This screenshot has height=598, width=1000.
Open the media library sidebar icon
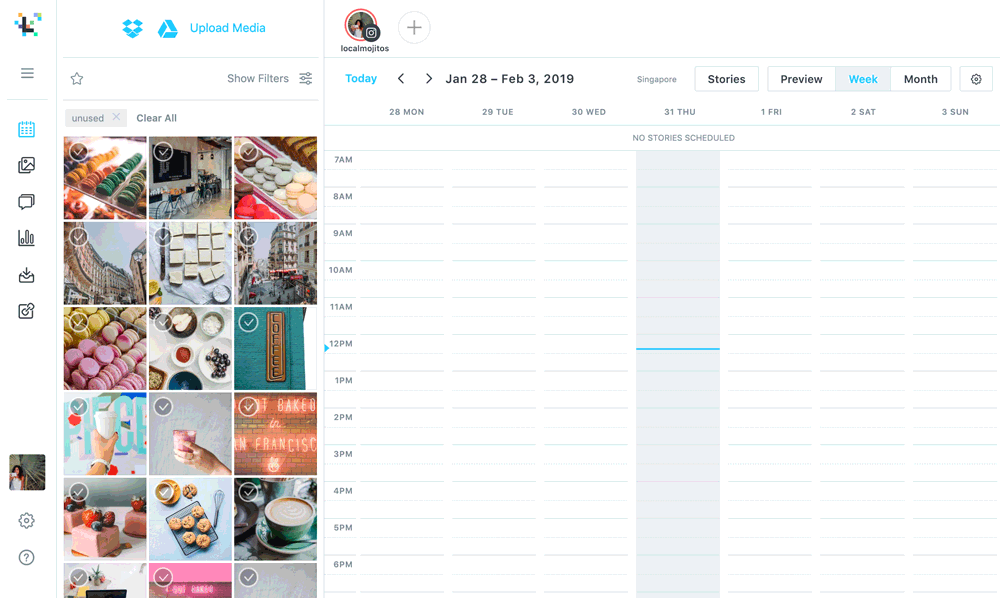point(26,166)
